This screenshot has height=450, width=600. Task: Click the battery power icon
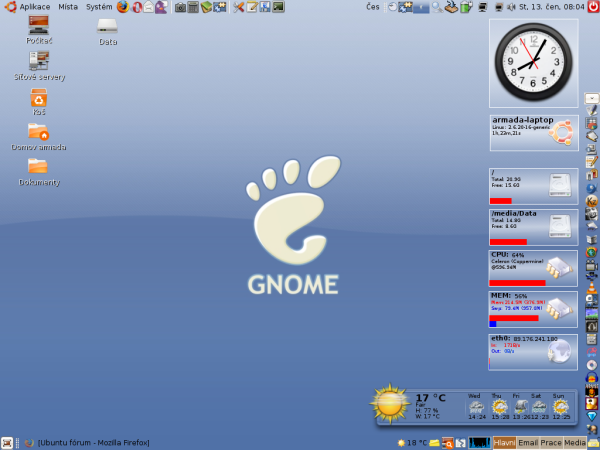466,7
